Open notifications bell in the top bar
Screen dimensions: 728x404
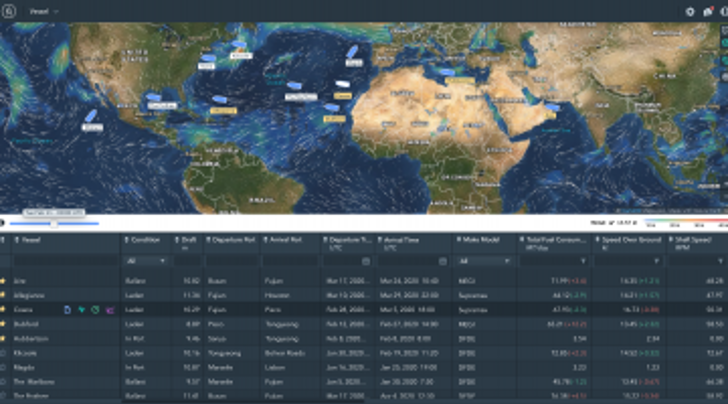707,11
